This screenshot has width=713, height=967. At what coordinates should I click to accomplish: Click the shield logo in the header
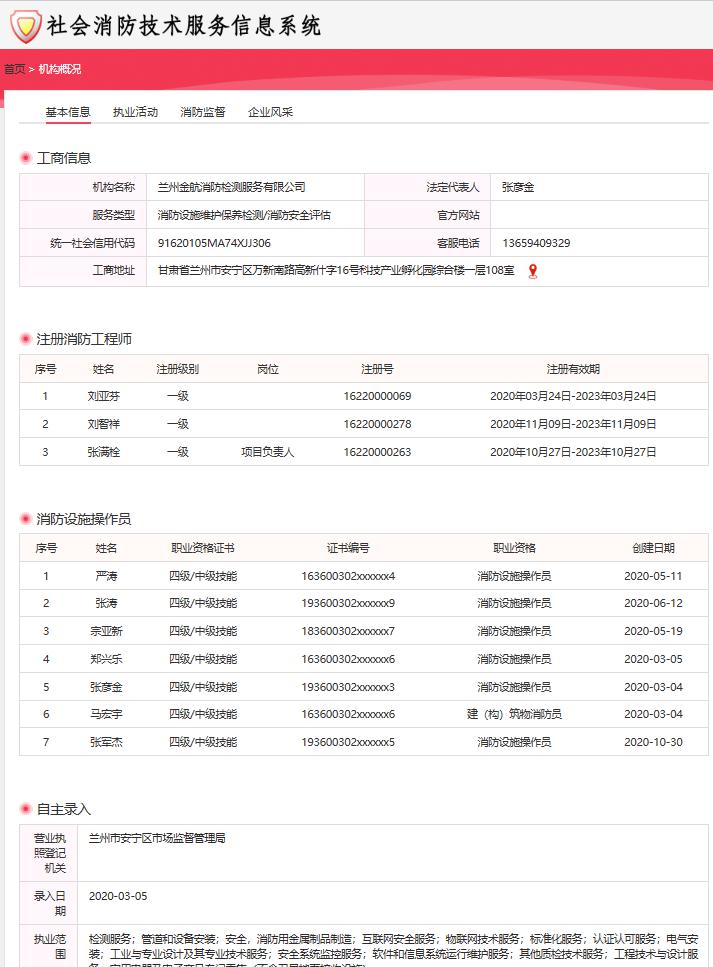pos(26,26)
